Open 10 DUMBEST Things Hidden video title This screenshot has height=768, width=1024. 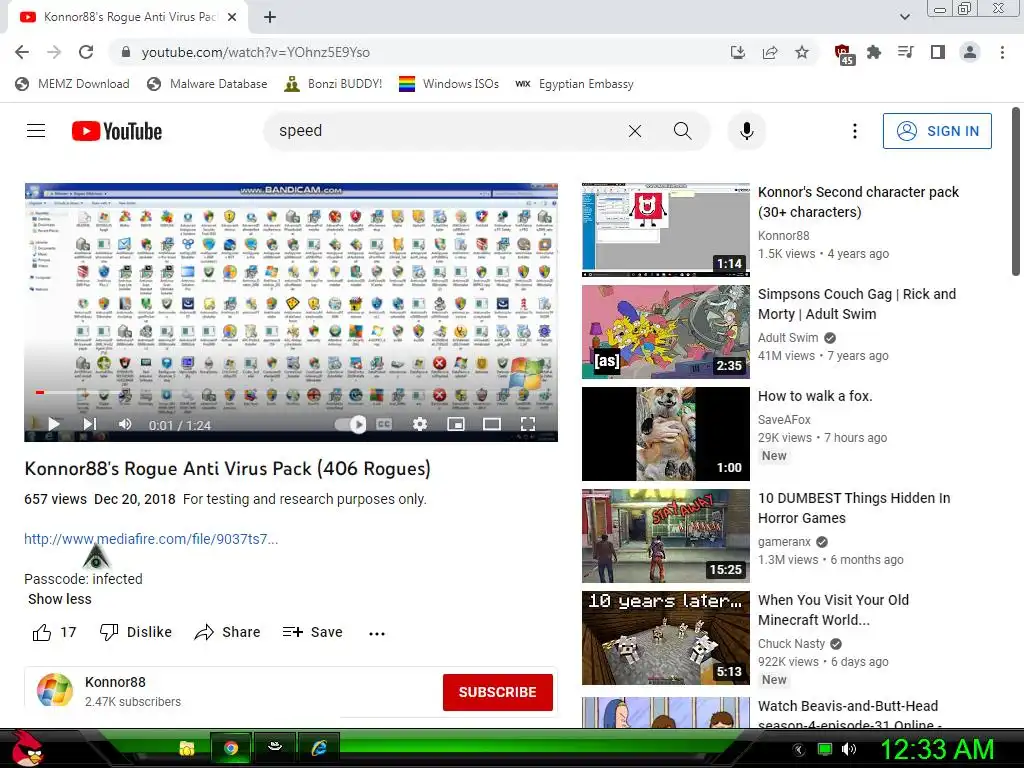pyautogui.click(x=854, y=507)
